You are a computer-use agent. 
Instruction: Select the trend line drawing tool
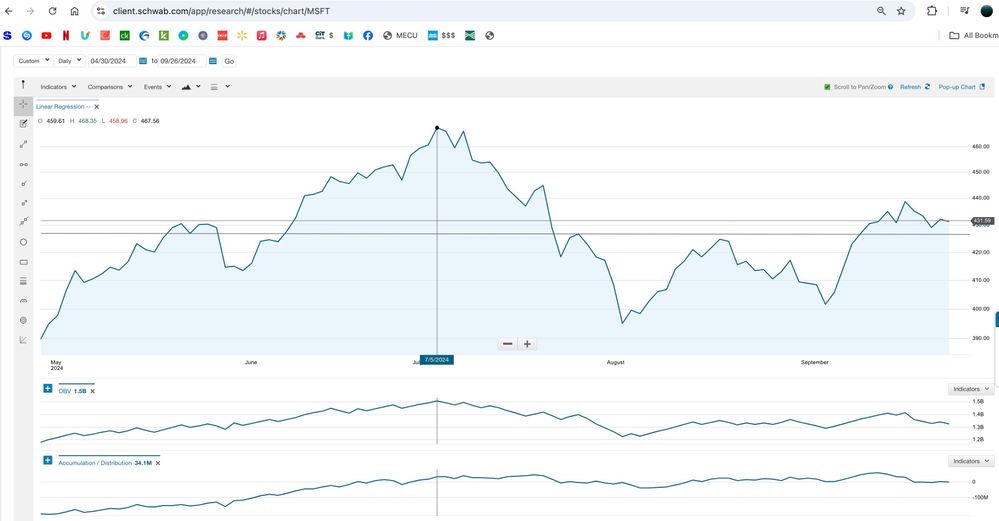coord(24,145)
